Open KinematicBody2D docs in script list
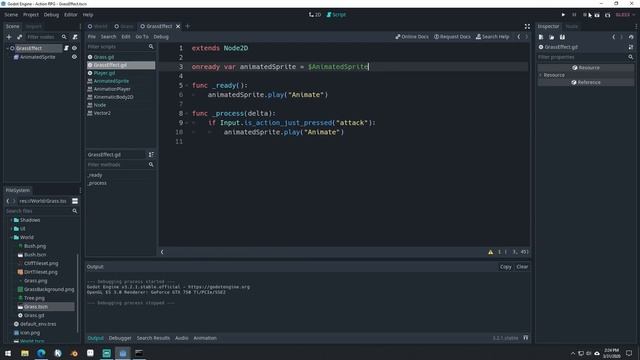The image size is (640, 360). tap(113, 97)
